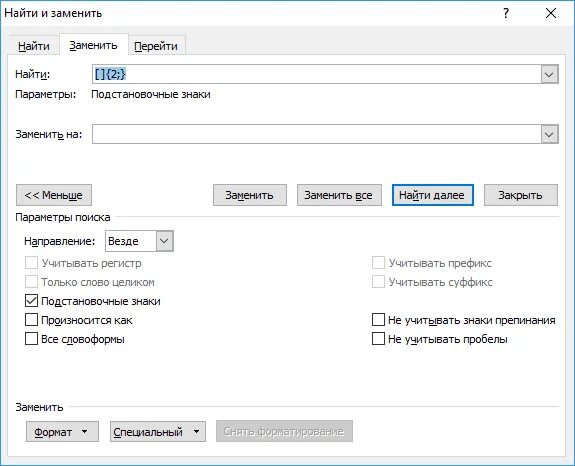Collapse options with the Меньше button
Image resolution: width=575 pixels, height=466 pixels.
54,195
